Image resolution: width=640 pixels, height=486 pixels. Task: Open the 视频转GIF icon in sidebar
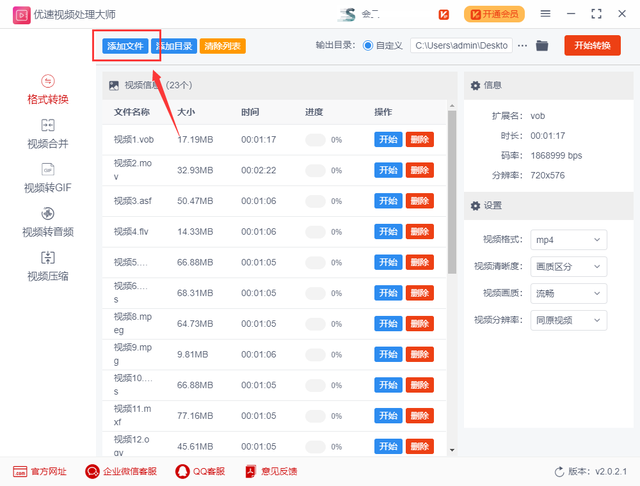[48, 169]
